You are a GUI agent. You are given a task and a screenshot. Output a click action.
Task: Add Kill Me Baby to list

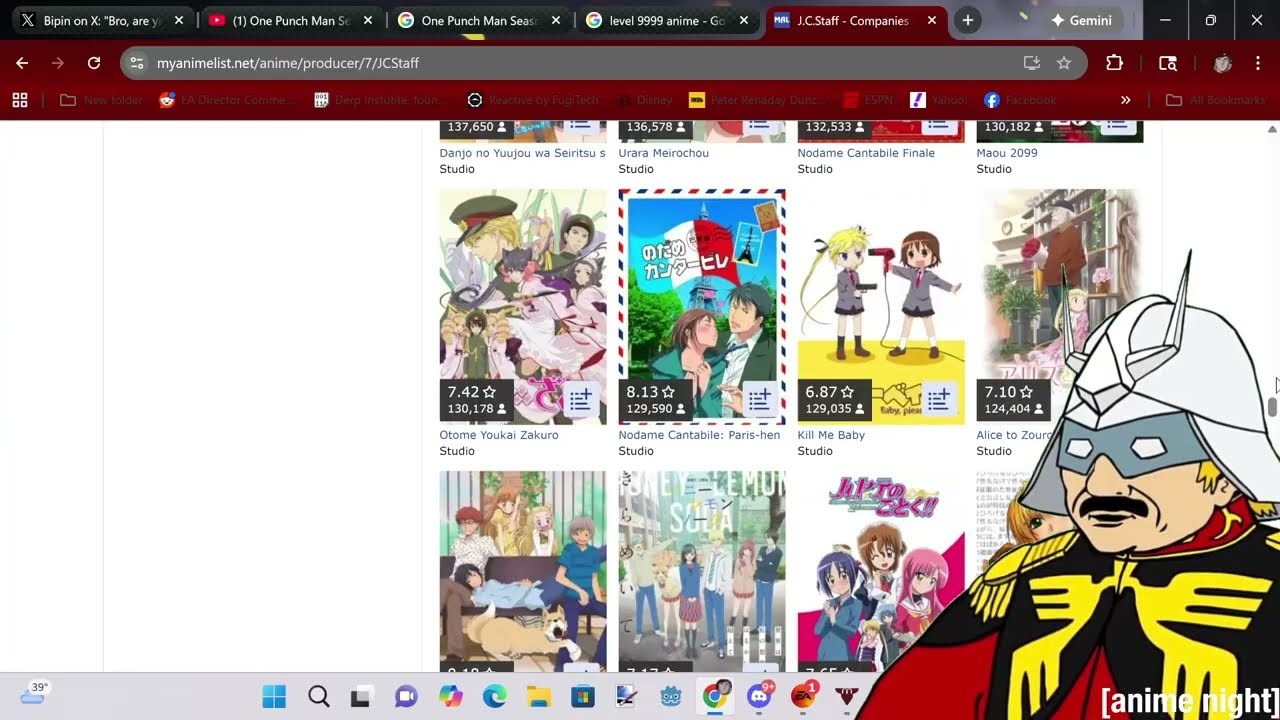938,401
